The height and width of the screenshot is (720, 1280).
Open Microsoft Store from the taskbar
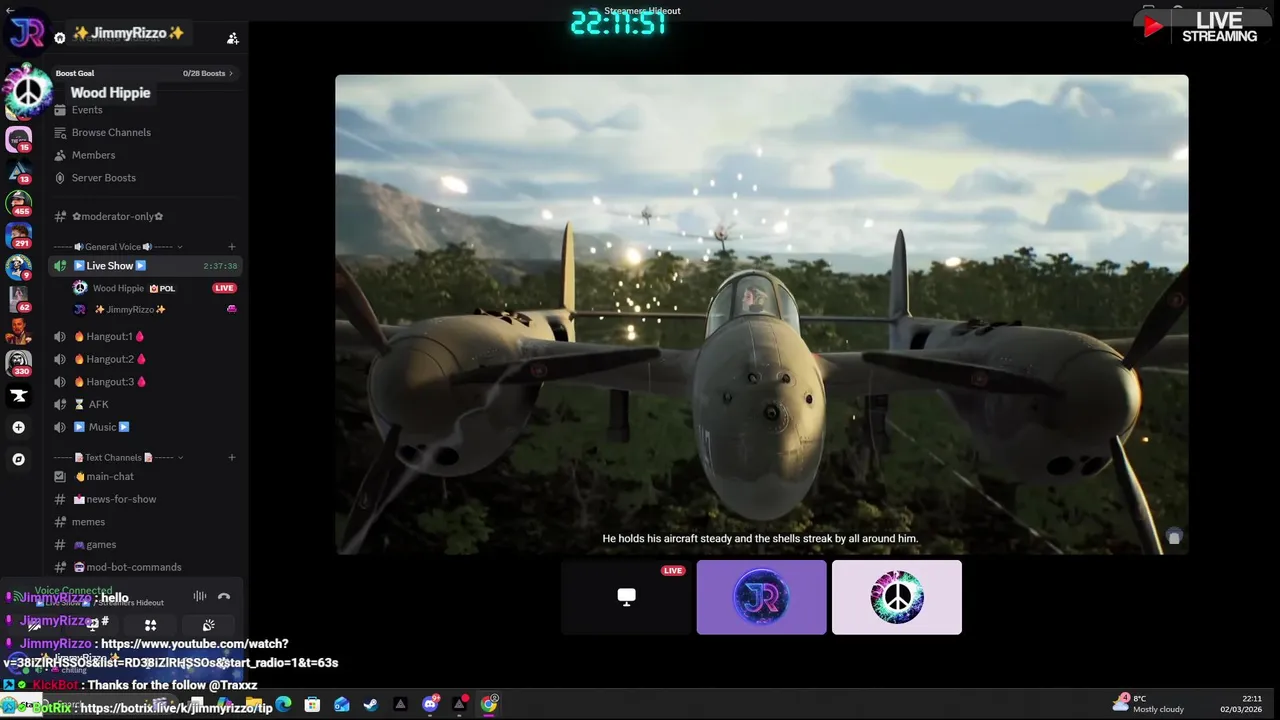click(x=313, y=704)
